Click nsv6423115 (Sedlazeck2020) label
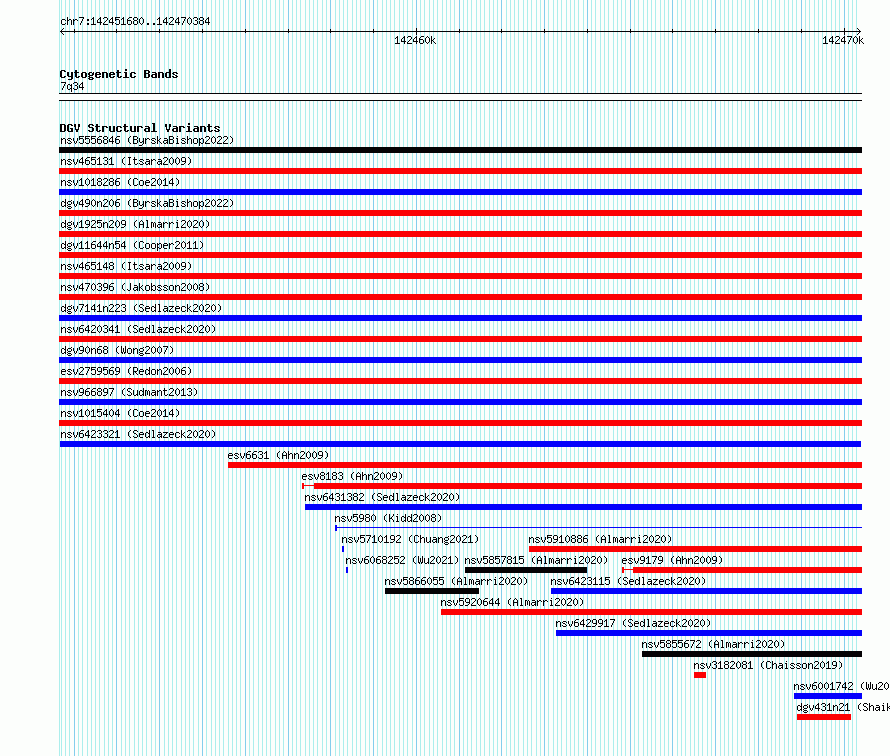 [628, 581]
